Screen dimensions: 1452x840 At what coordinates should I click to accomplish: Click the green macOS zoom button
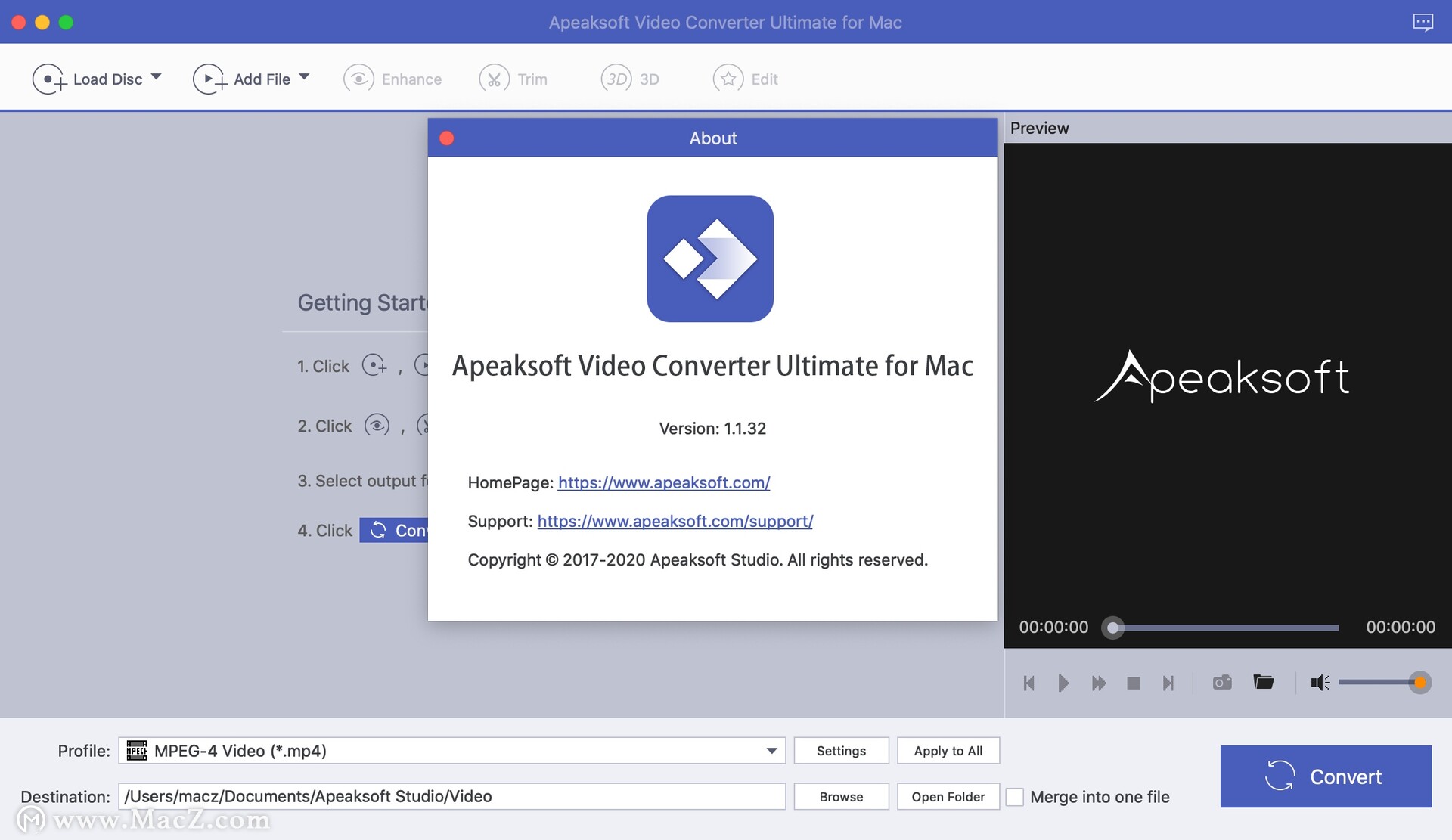(x=66, y=22)
